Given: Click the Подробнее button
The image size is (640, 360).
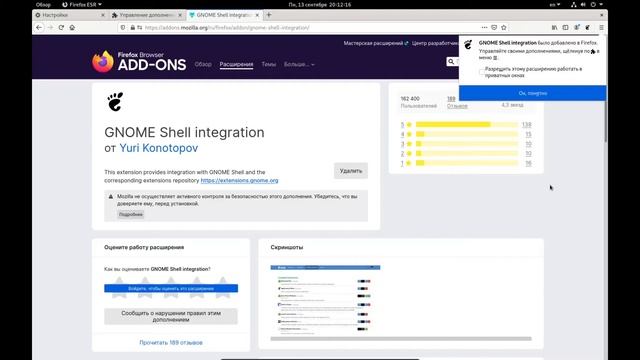Looking at the screenshot, I should [x=131, y=214].
